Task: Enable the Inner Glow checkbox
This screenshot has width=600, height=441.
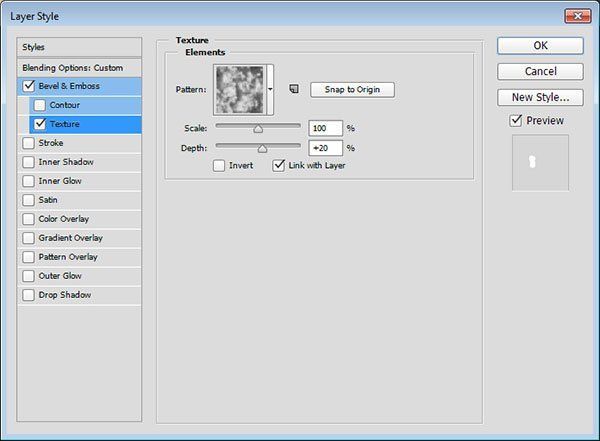Action: pos(29,181)
